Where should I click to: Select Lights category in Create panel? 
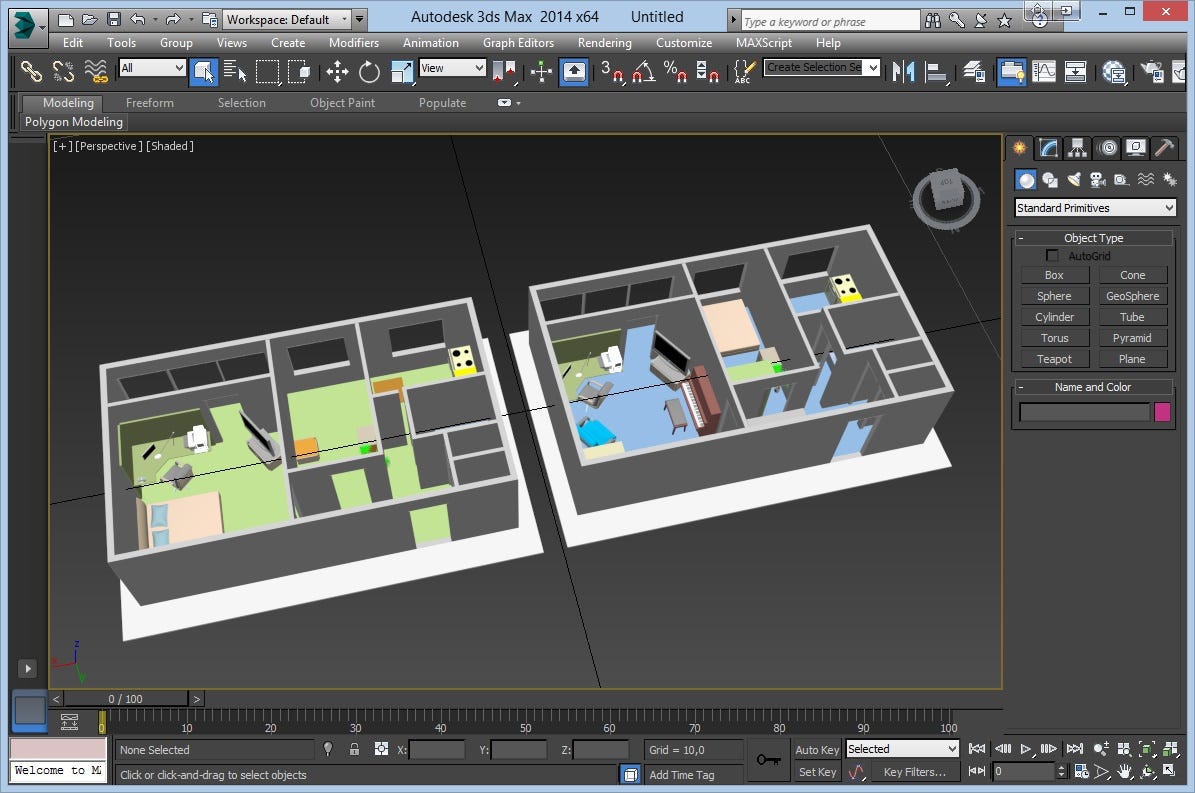point(1073,180)
